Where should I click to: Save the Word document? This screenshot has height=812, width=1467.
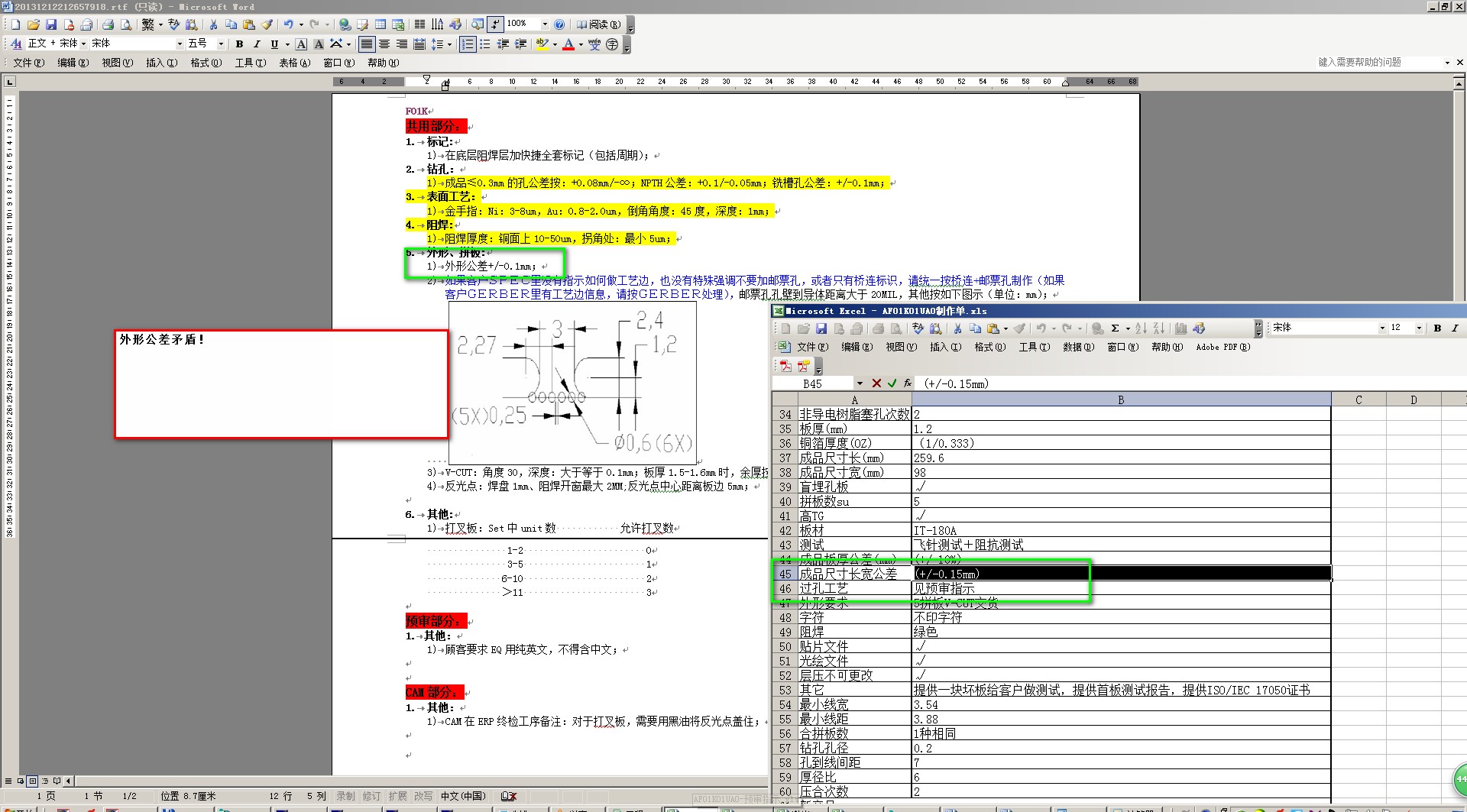[51, 24]
